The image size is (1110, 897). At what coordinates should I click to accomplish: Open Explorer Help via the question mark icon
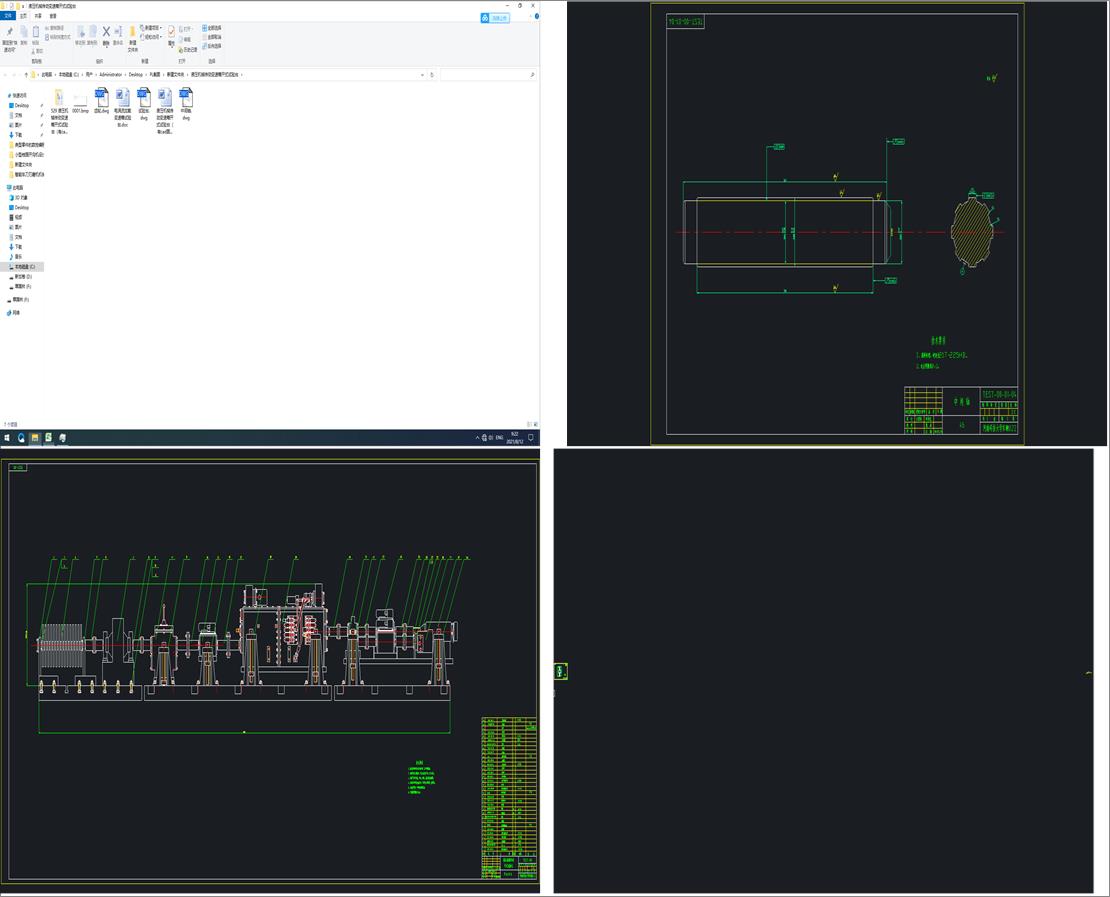pyautogui.click(x=537, y=16)
